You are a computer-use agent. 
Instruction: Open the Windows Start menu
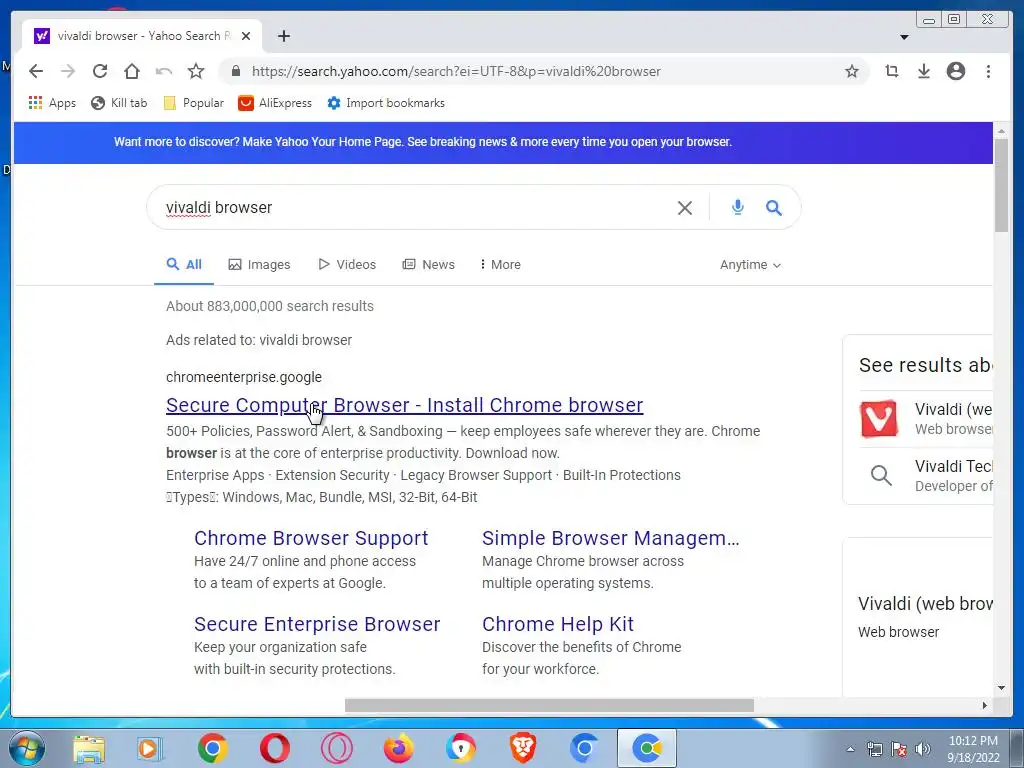[x=27, y=748]
